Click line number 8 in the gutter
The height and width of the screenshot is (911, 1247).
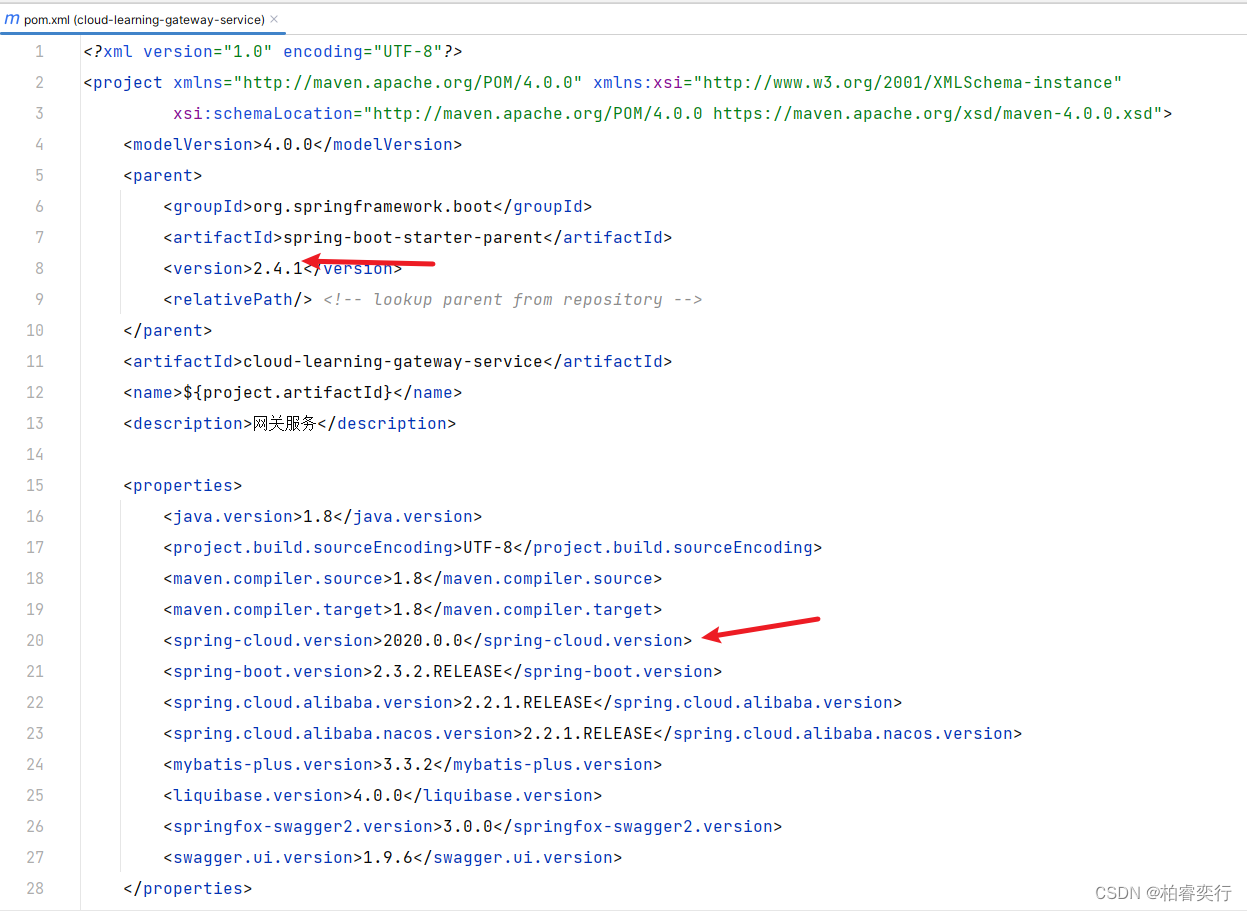point(39,268)
